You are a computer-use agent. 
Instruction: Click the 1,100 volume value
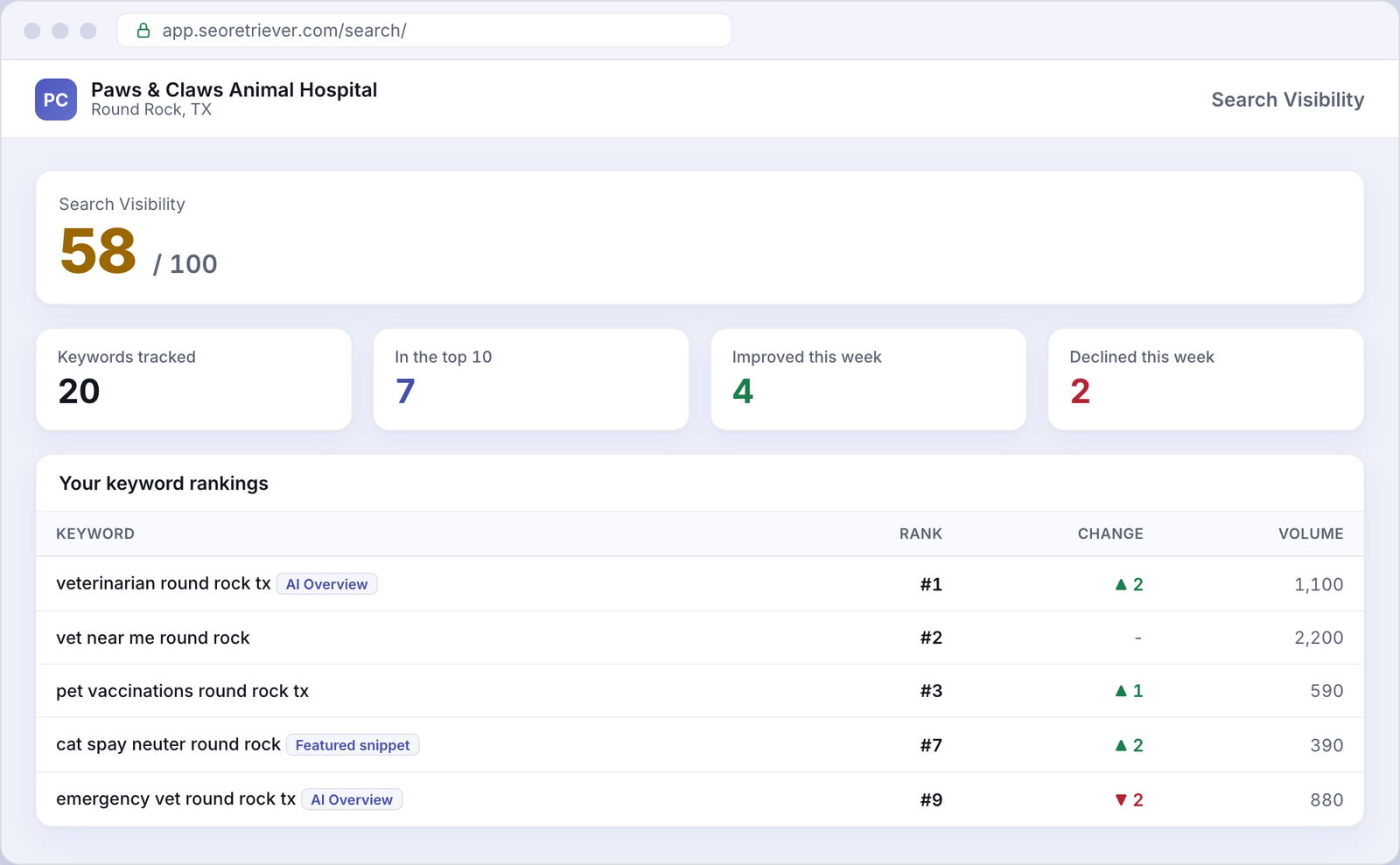point(1319,584)
